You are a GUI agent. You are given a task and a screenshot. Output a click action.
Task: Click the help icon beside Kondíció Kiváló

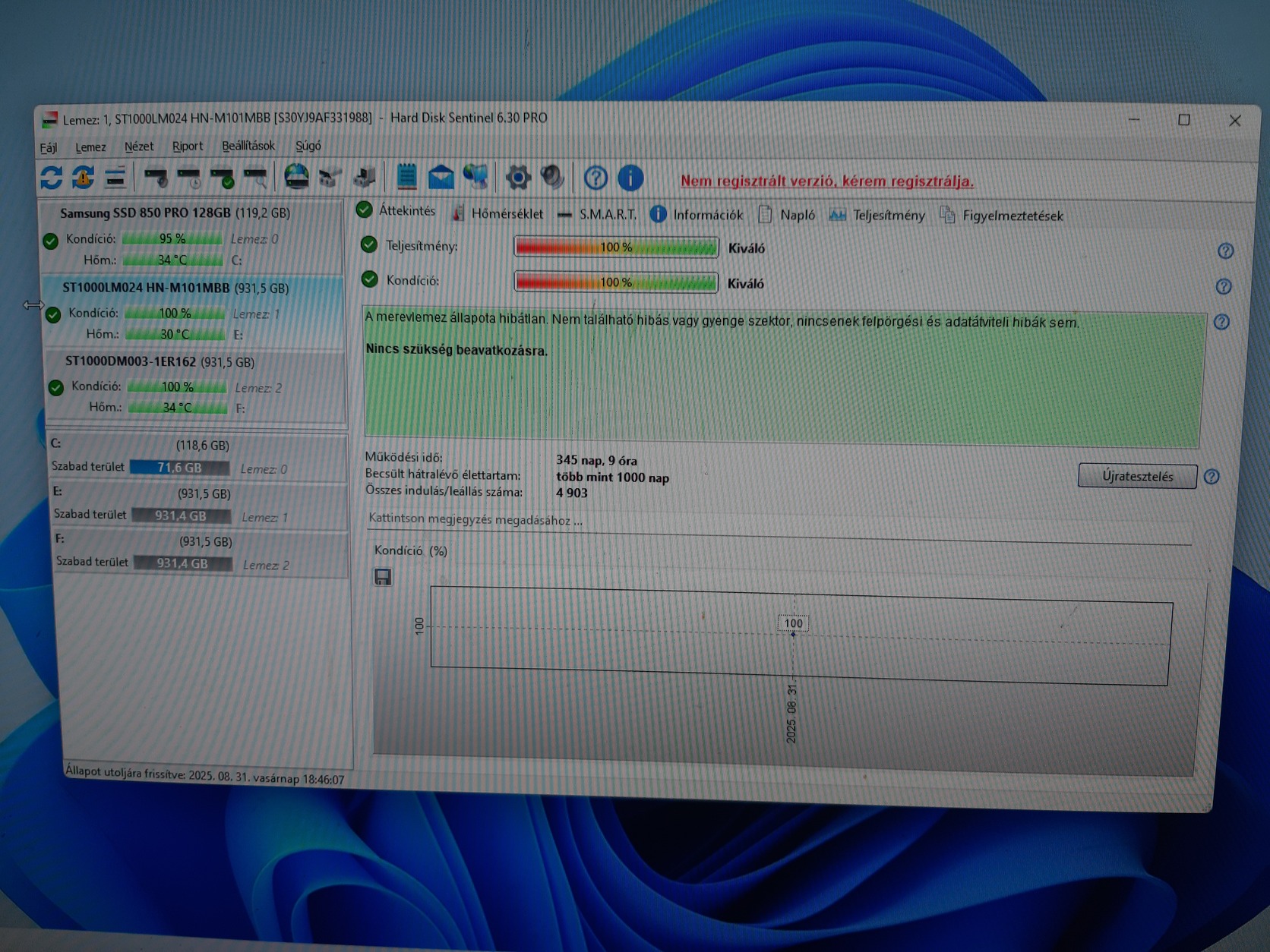[x=1223, y=286]
